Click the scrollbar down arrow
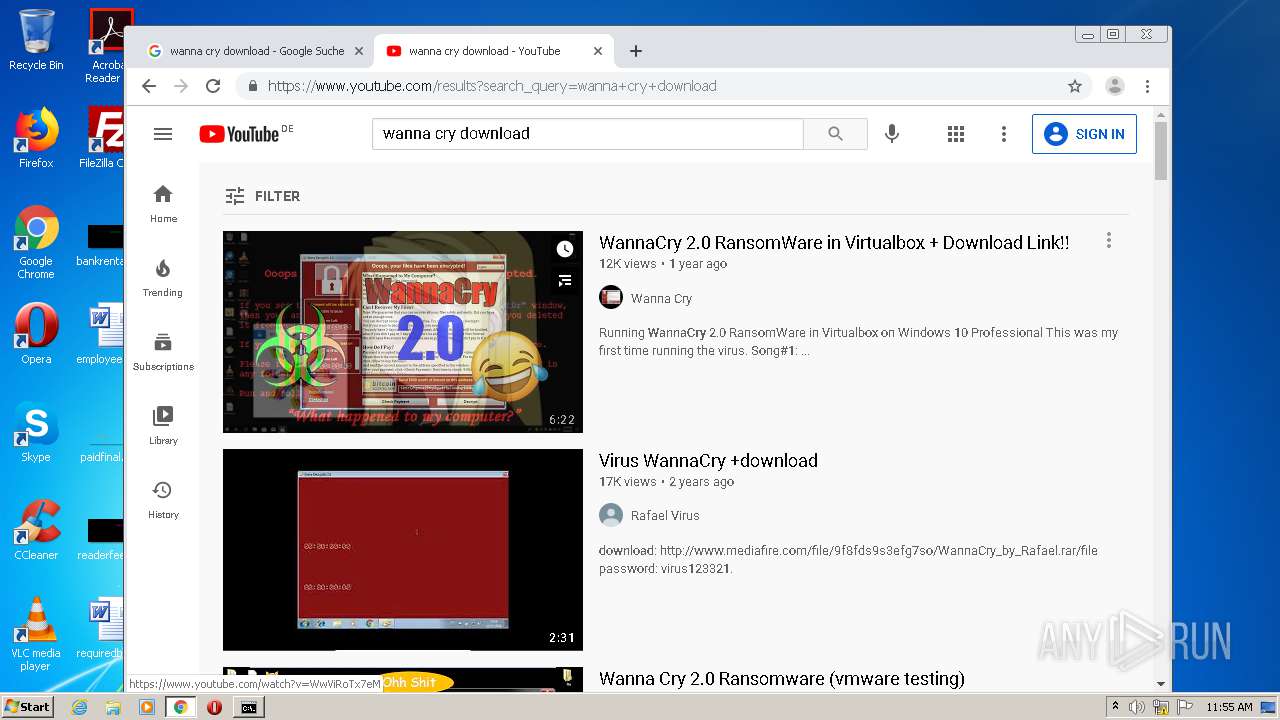Screen dimensions: 1280x720 click(x=1161, y=684)
